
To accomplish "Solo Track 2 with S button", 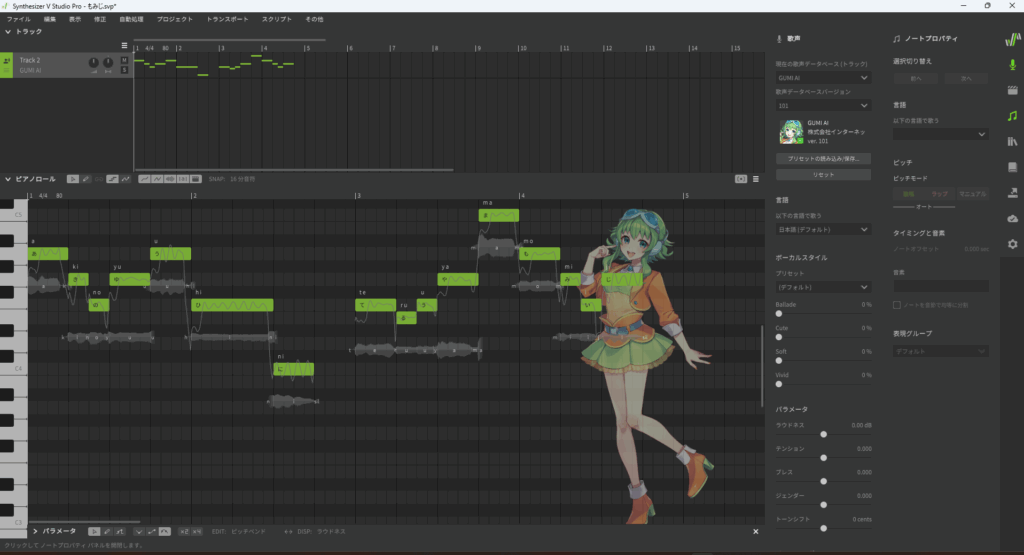I will coord(124,70).
